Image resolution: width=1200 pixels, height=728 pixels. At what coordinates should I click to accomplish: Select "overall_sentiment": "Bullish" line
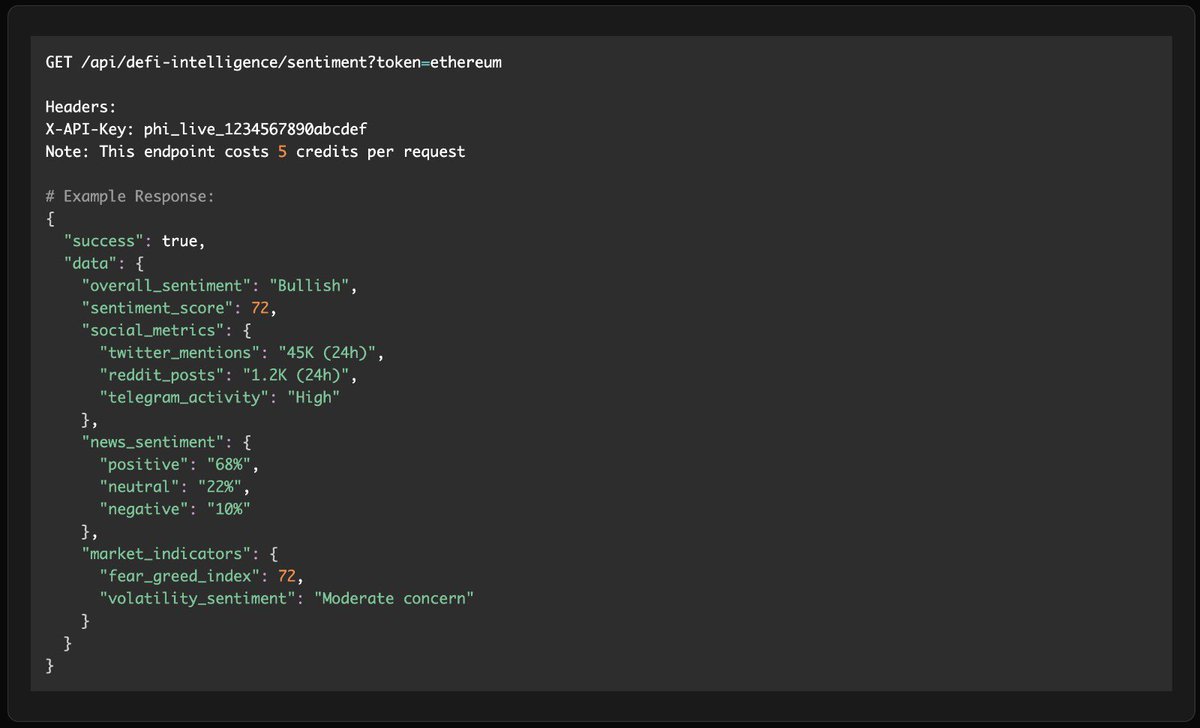tap(219, 286)
